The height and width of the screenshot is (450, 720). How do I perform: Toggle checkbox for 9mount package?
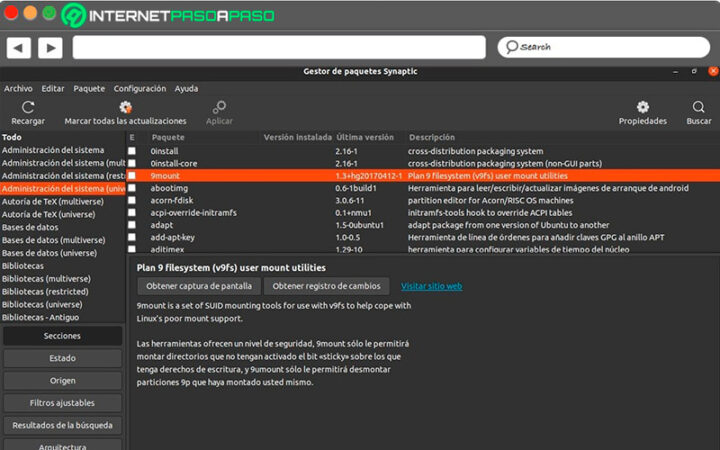(132, 175)
